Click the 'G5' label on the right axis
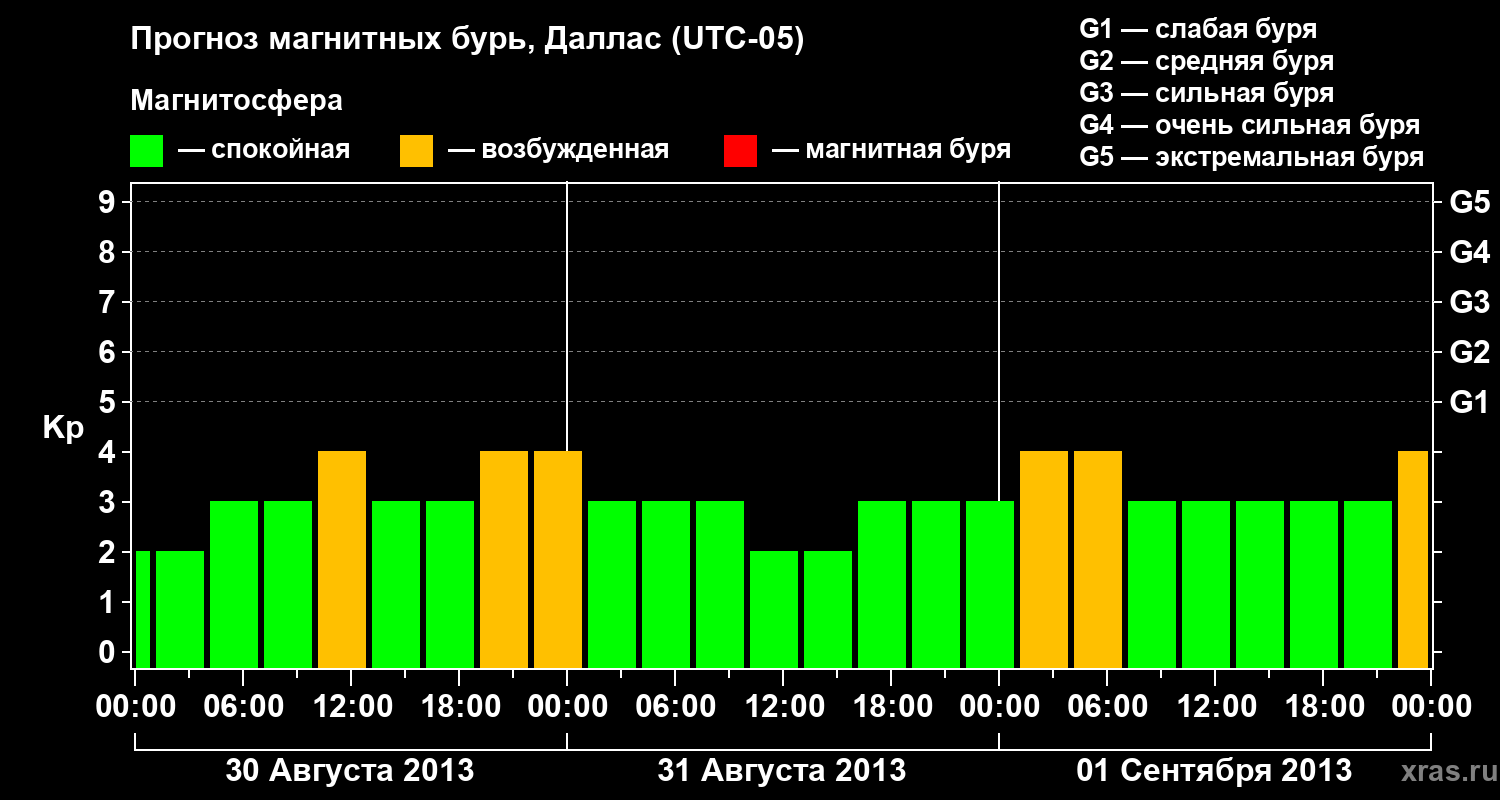1500x800 pixels. [x=1469, y=203]
